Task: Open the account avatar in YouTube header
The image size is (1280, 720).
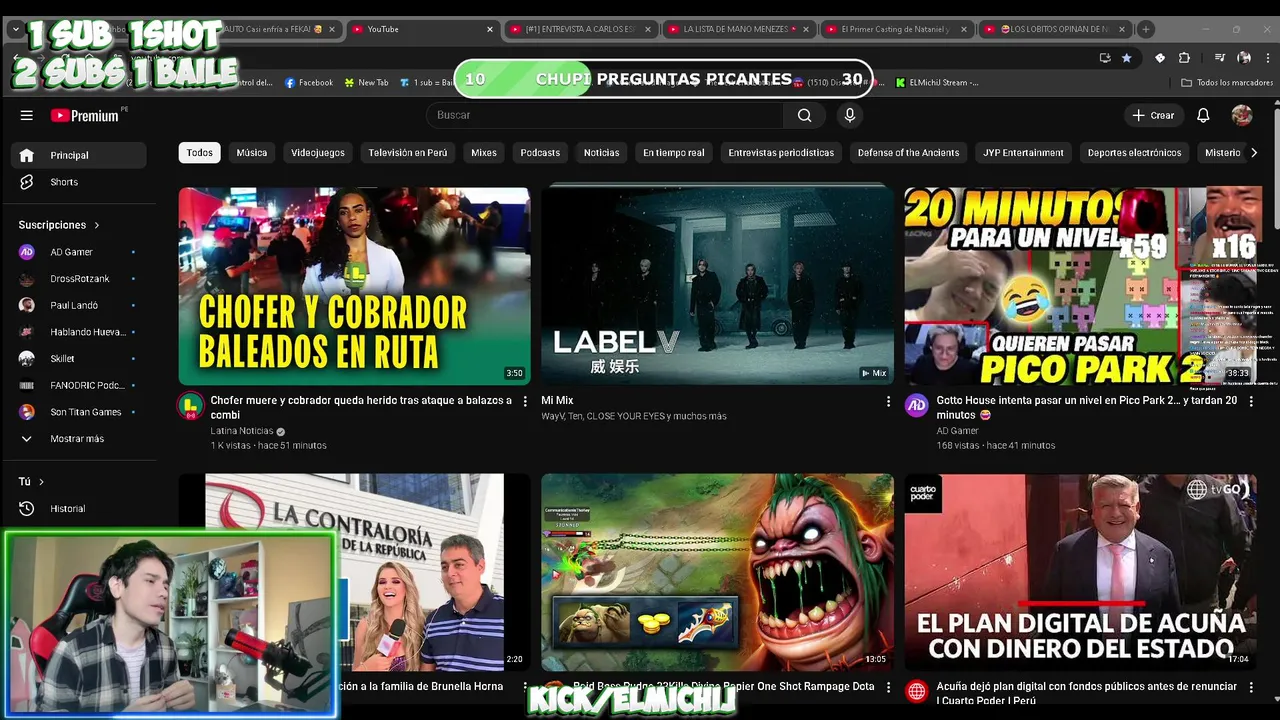Action: pos(1242,115)
